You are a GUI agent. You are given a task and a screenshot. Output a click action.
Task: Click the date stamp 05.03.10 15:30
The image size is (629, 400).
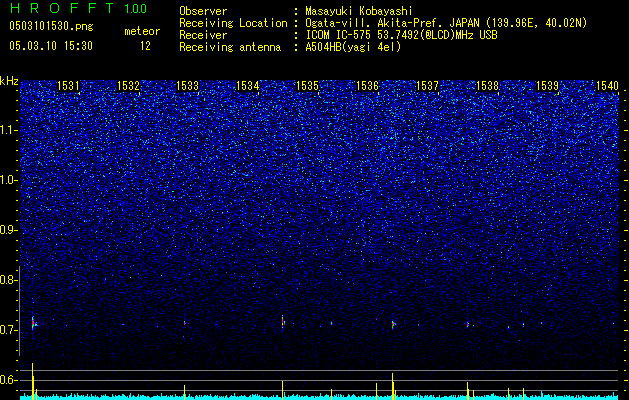(51, 46)
